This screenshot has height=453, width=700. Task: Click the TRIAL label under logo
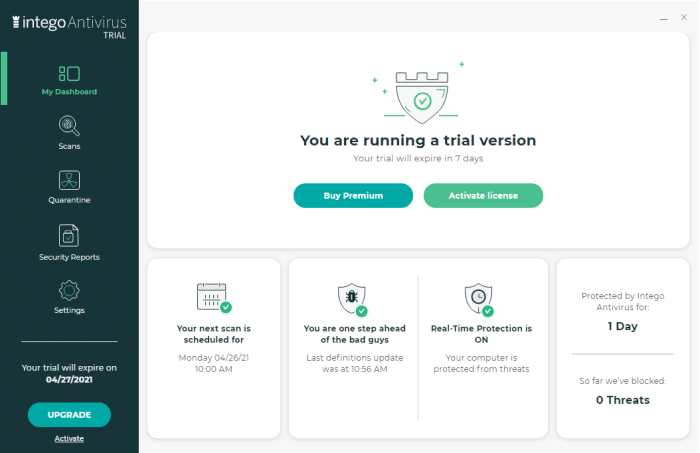tap(115, 36)
